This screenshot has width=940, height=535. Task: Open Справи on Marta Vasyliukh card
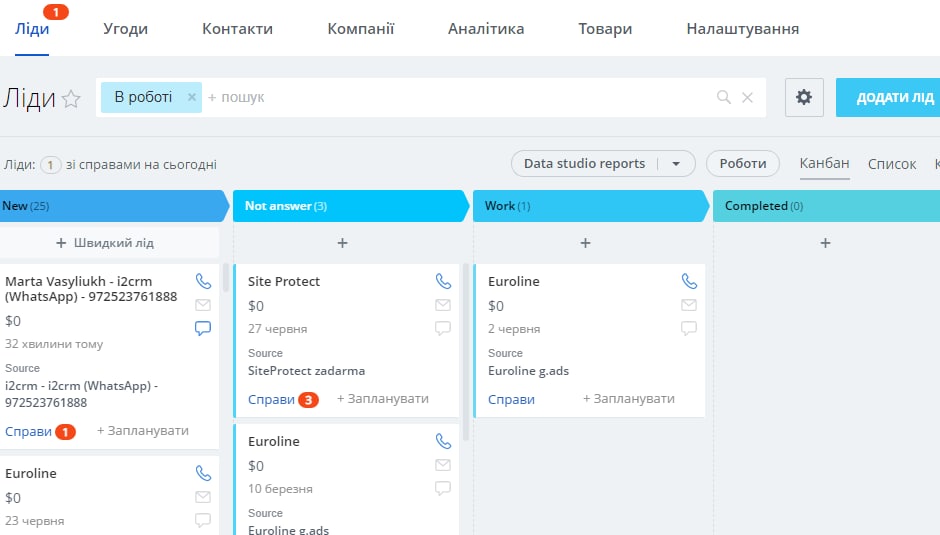point(28,431)
